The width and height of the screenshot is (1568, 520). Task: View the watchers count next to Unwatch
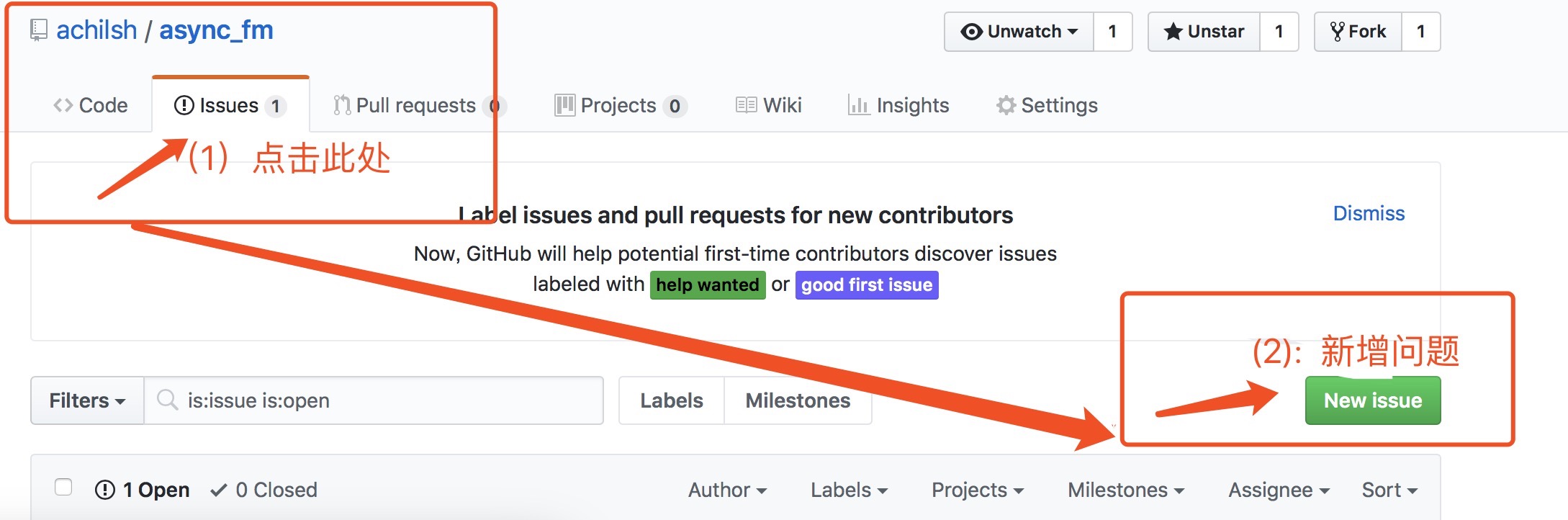[1112, 32]
